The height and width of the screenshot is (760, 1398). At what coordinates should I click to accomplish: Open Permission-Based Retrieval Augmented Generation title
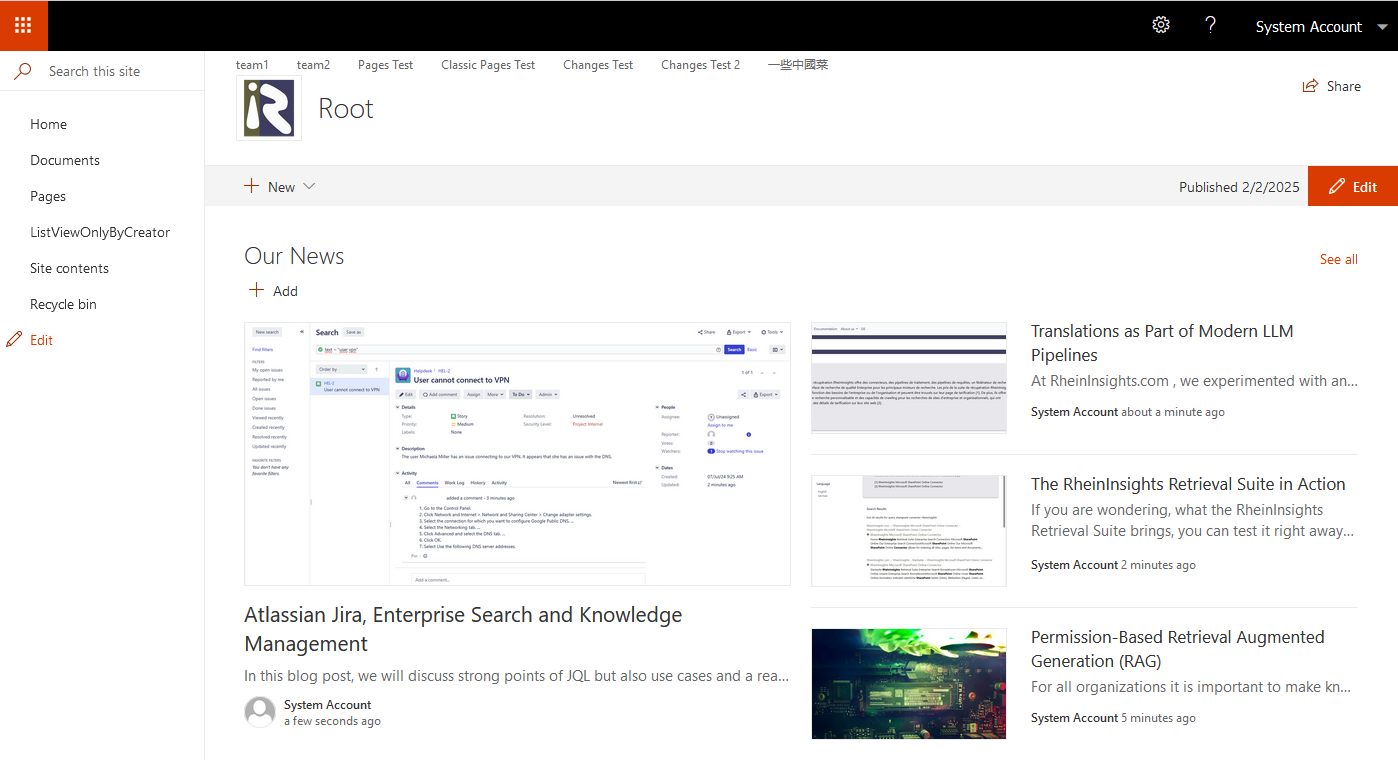coord(1178,649)
